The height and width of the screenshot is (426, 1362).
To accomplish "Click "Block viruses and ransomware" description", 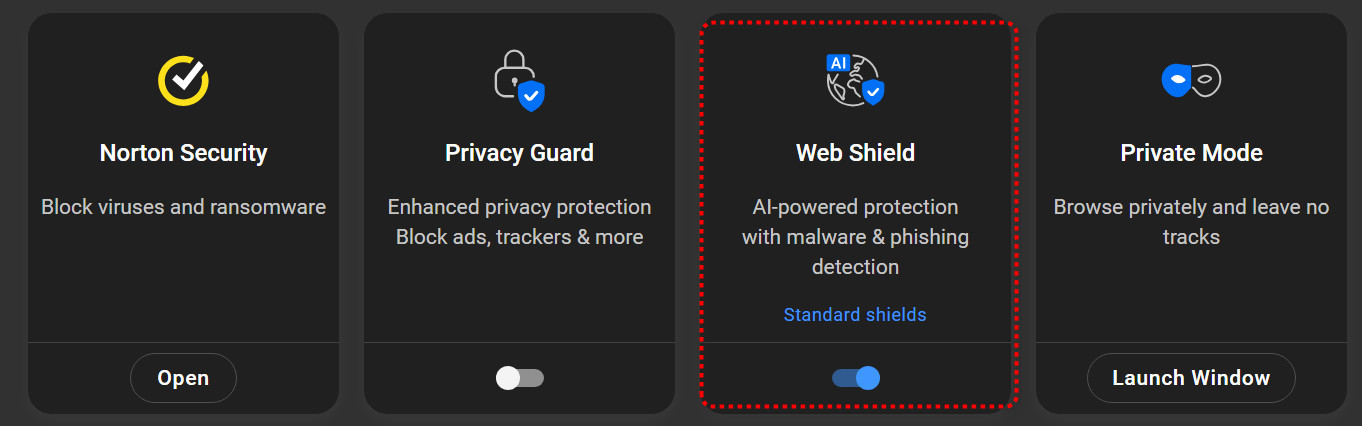I will 183,207.
